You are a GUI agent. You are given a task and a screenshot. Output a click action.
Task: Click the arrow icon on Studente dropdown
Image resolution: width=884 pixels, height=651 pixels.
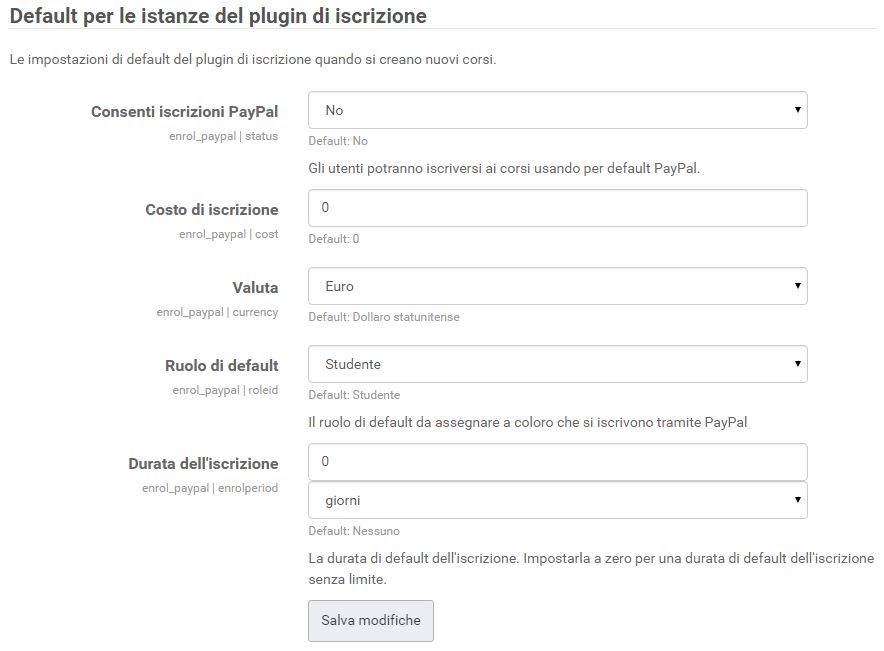(x=798, y=364)
